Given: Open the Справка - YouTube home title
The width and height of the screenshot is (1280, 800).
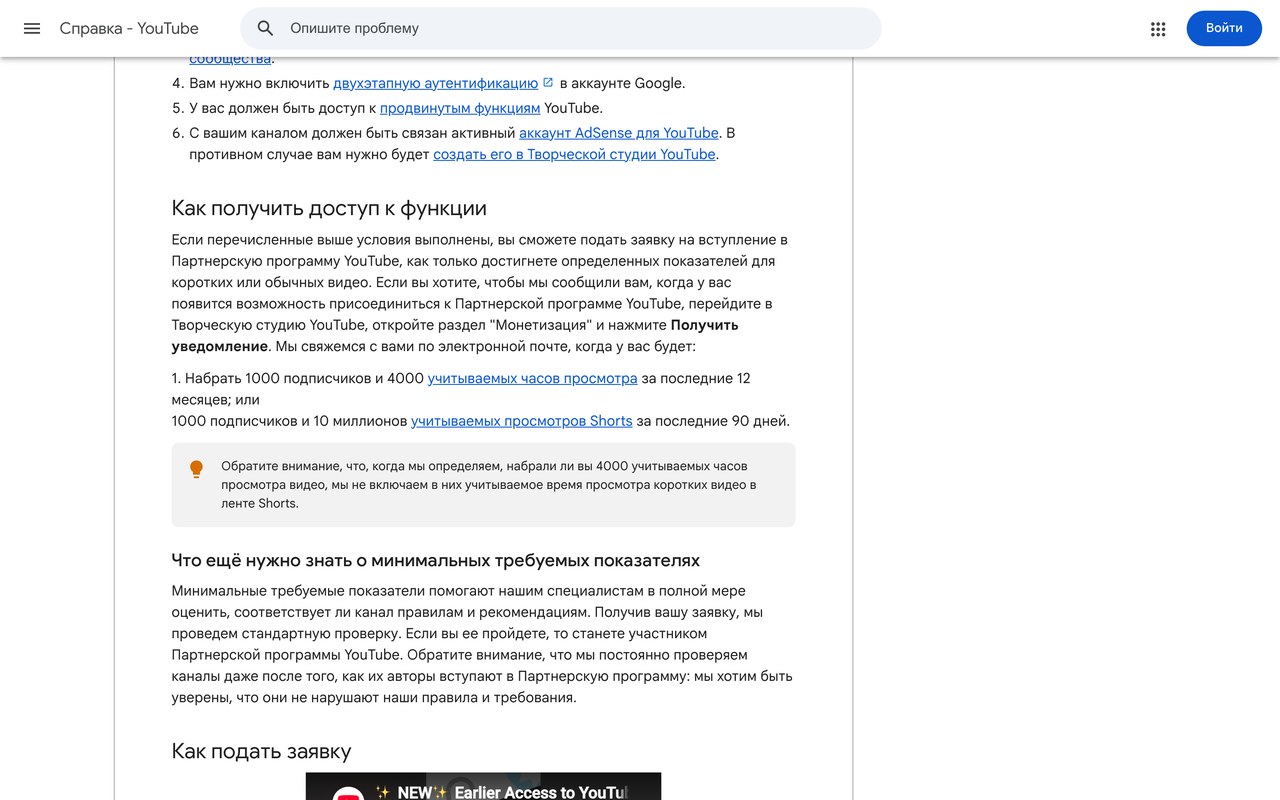Looking at the screenshot, I should coord(129,28).
